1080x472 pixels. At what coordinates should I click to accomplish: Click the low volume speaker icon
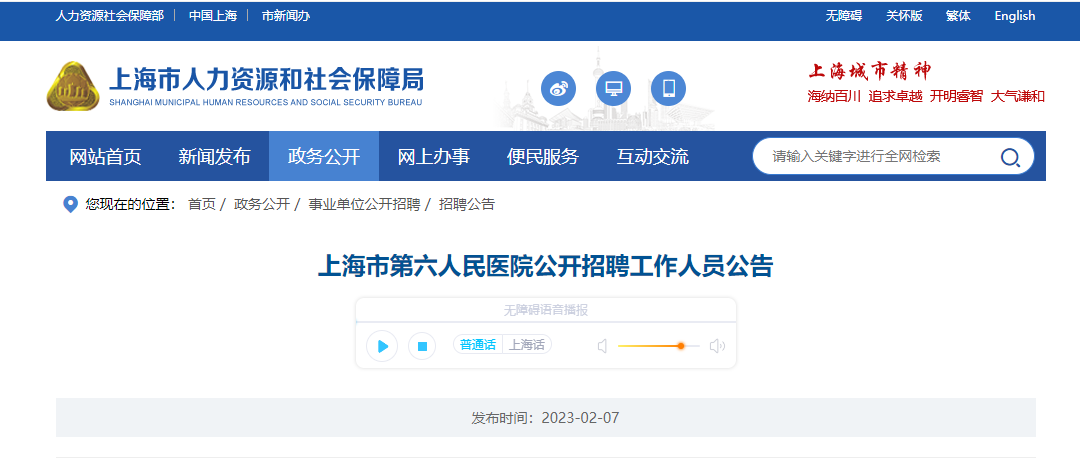603,346
